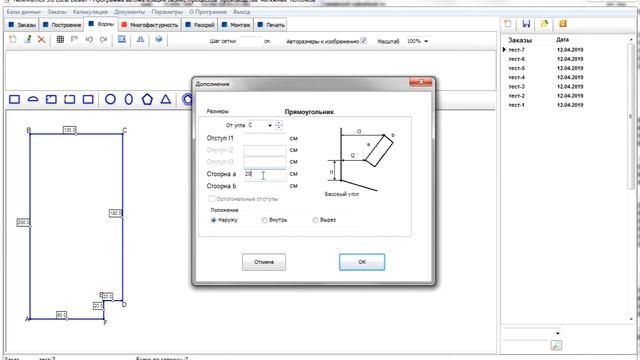
Task: Click the Шаг сетки input field
Action: click(x=250, y=41)
